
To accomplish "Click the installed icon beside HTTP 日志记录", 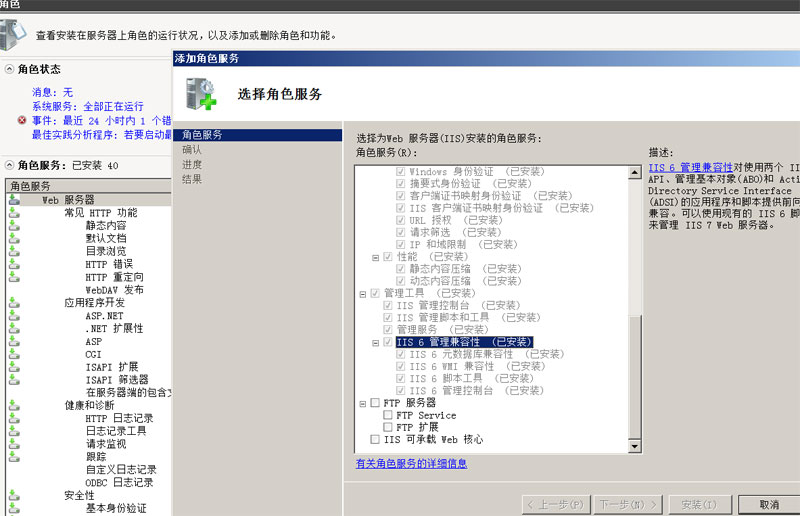I will pyautogui.click(x=14, y=418).
